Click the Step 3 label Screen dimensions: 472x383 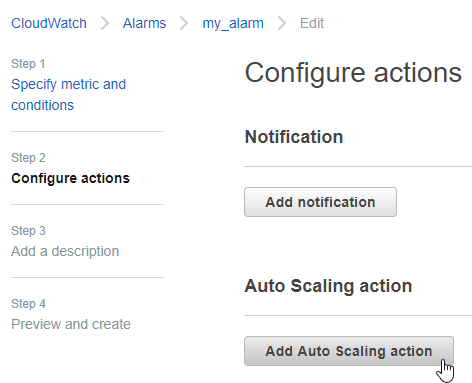pyautogui.click(x=28, y=231)
